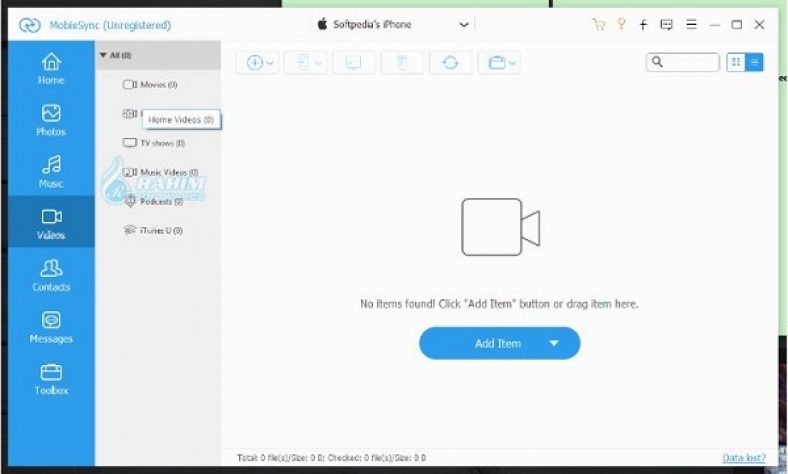Viewport: 788px width, 474px height.
Task: Collapse the All (0) category tree
Action: click(x=103, y=55)
